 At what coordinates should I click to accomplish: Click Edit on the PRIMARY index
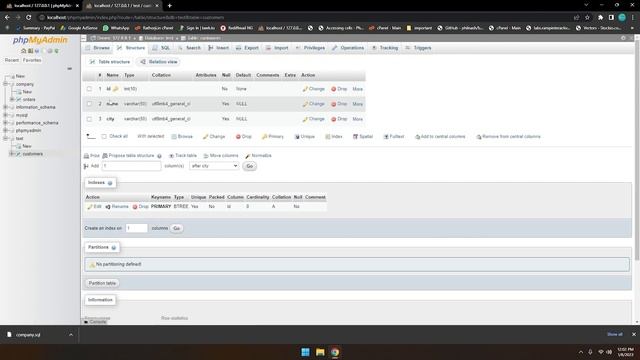pos(94,207)
